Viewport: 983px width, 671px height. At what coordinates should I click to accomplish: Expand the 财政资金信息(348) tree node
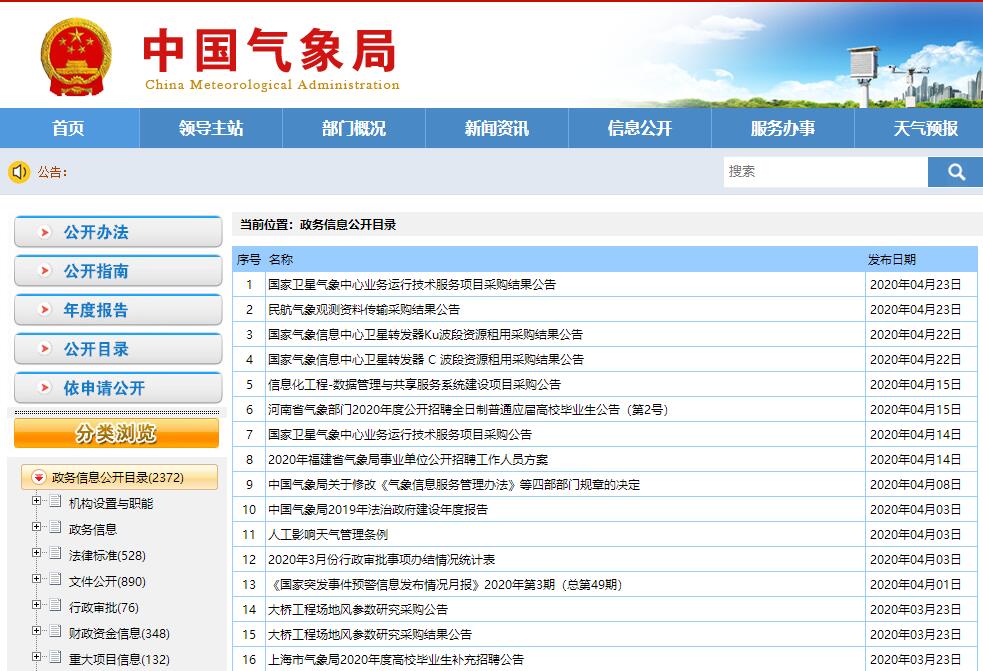36,631
